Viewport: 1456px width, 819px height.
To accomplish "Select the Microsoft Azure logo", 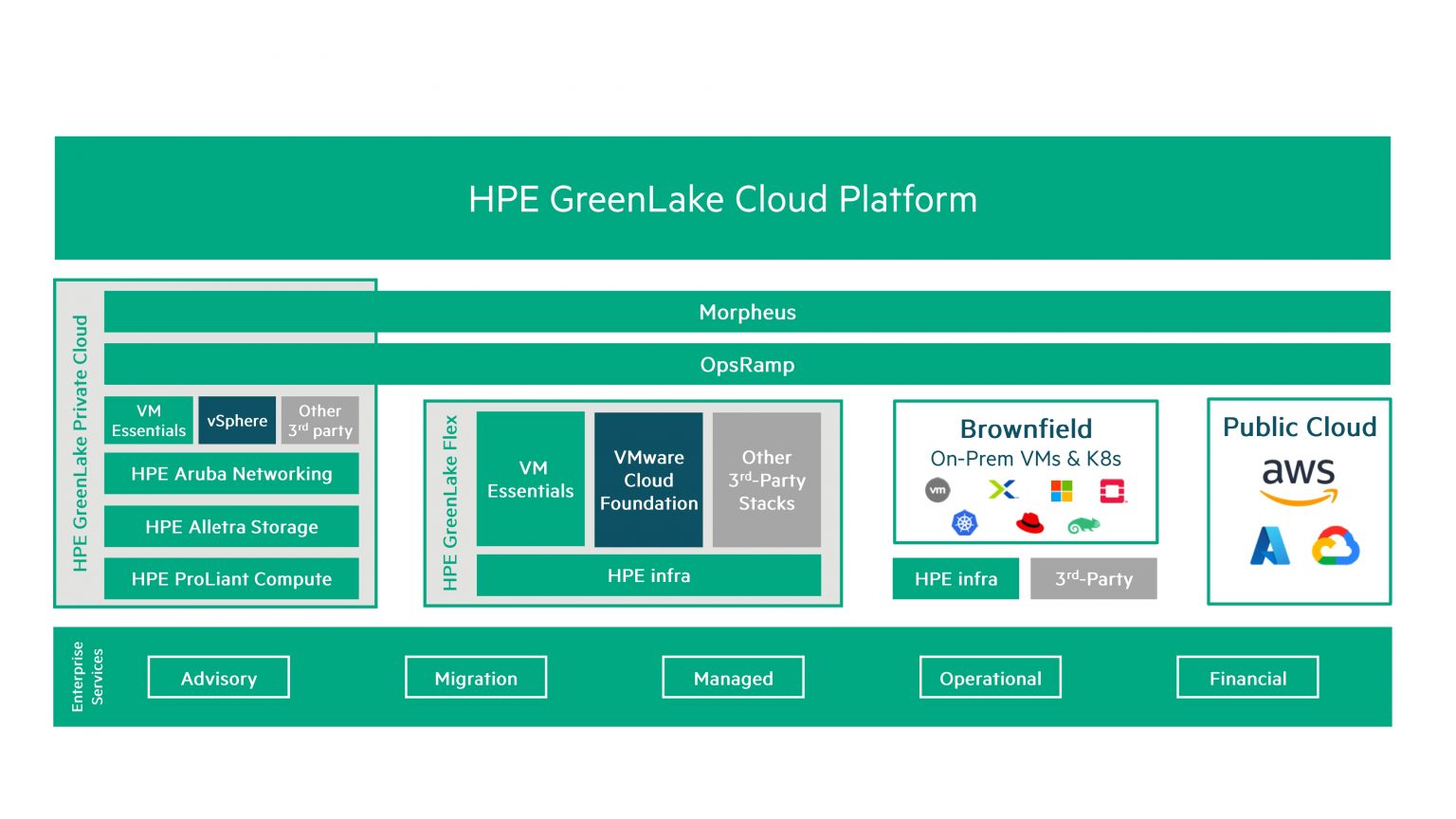I will (1270, 546).
